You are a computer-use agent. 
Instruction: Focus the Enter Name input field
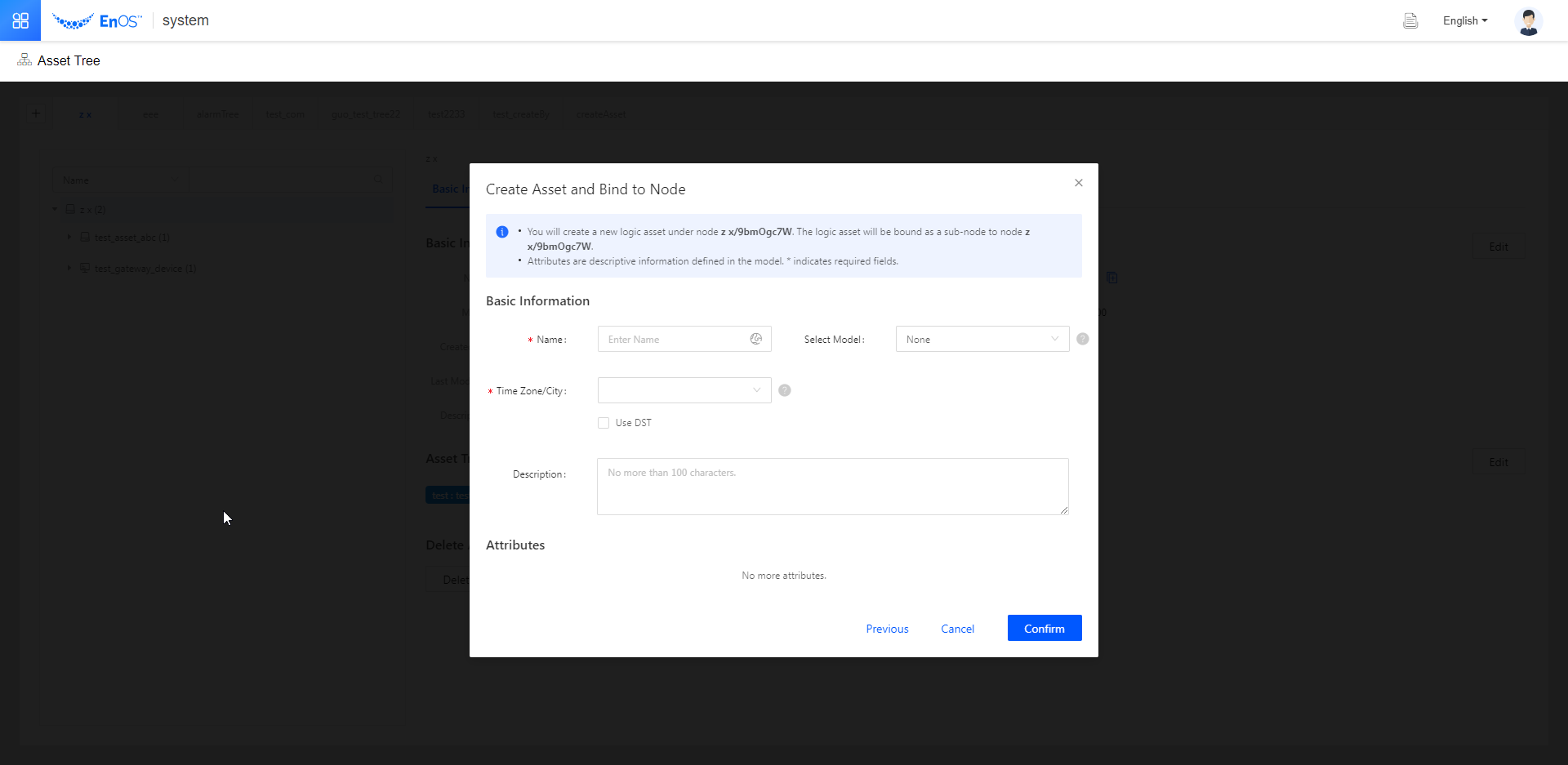click(x=674, y=339)
